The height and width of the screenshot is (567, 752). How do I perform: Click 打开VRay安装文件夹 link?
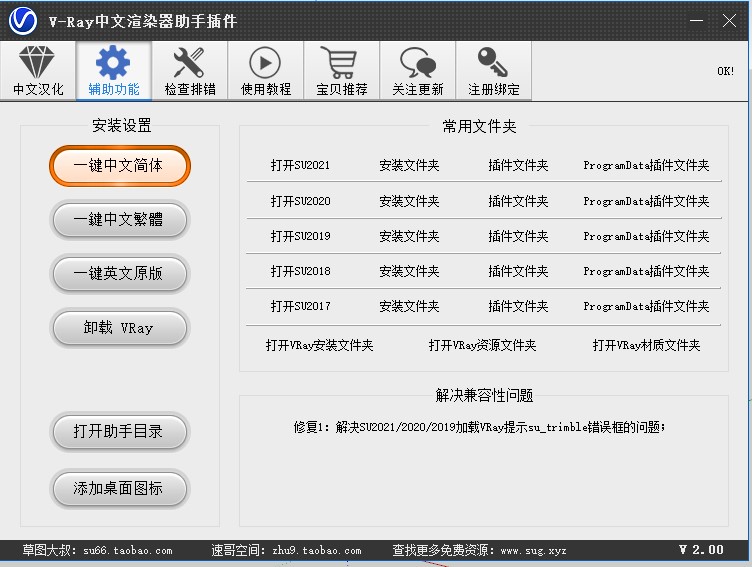pos(319,345)
